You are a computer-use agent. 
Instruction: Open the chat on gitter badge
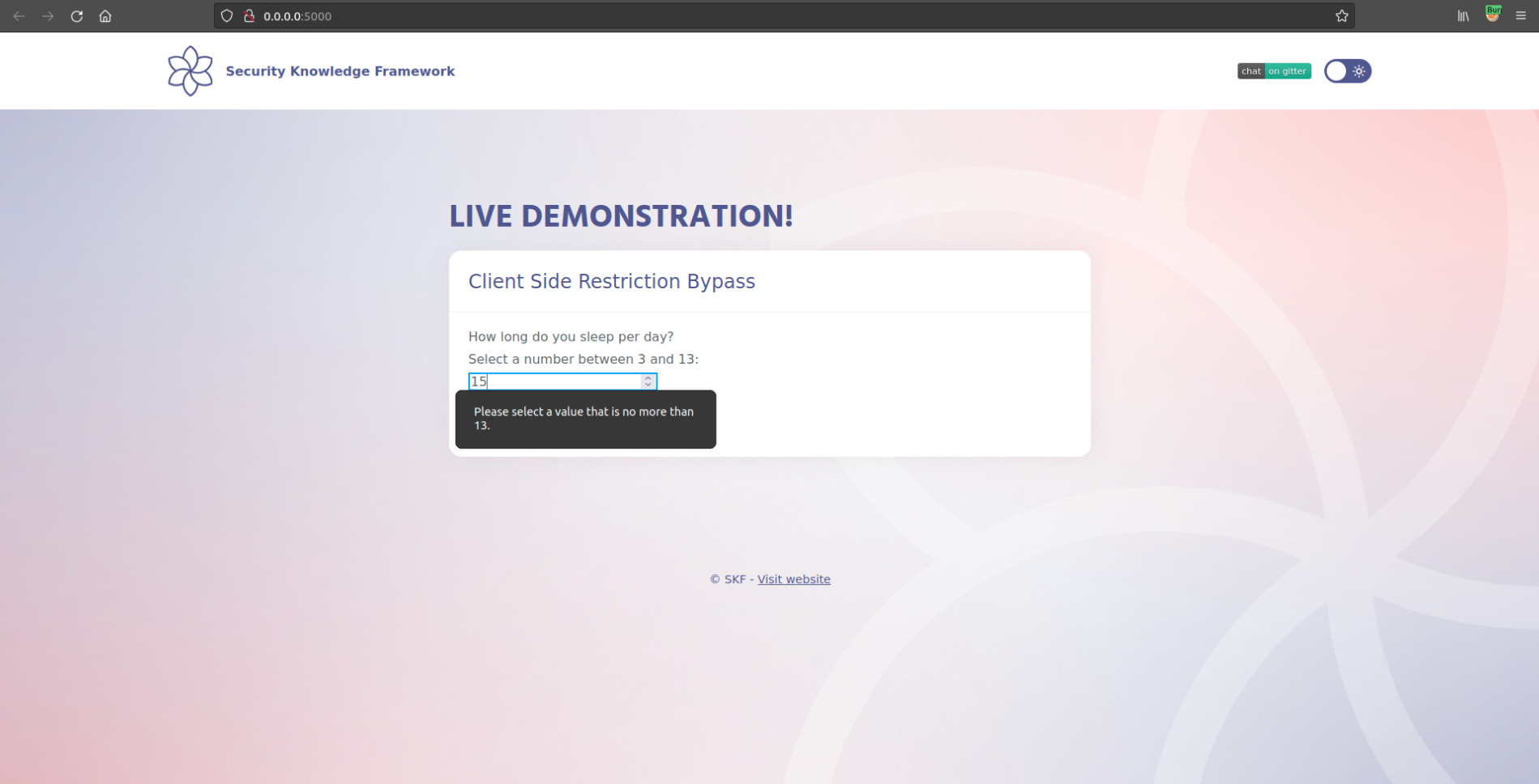1274,71
